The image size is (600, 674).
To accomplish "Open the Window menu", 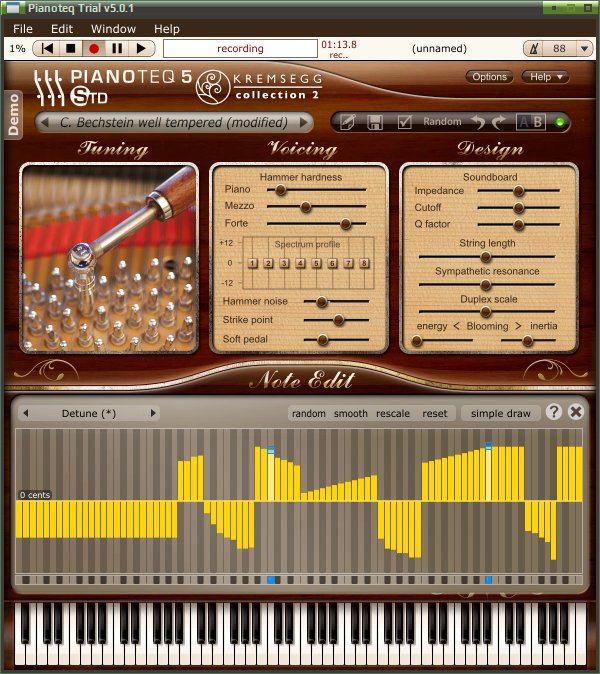I will (x=113, y=29).
